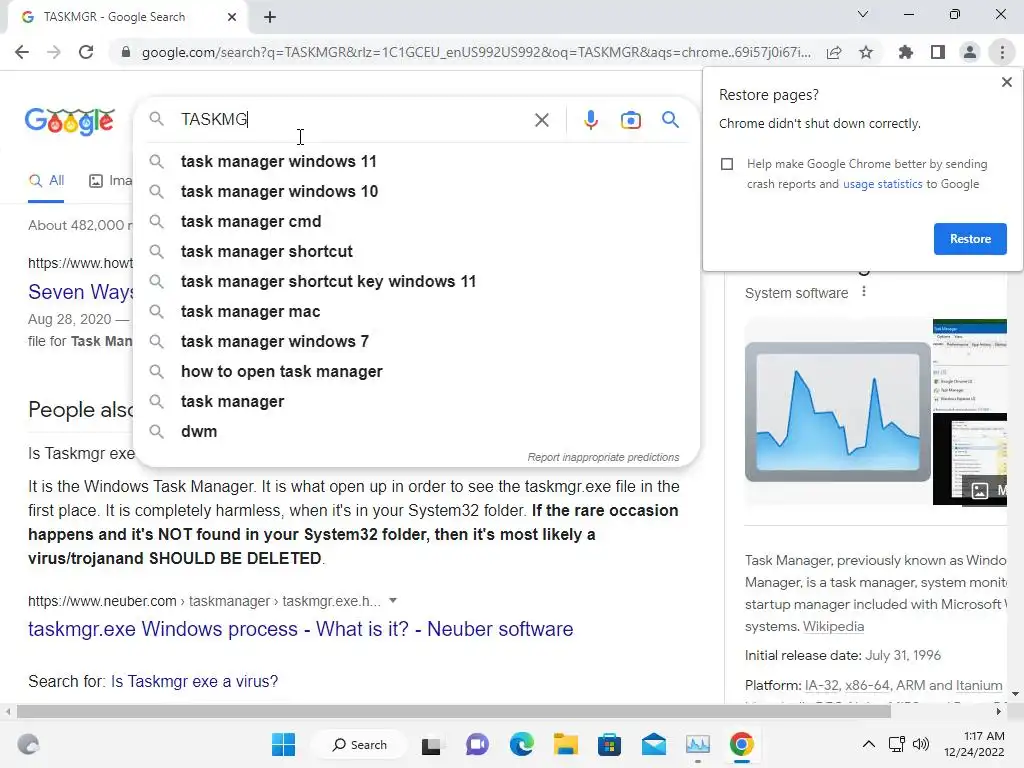1024x768 pixels.
Task: Open the Mail app from the taskbar
Action: 654,744
